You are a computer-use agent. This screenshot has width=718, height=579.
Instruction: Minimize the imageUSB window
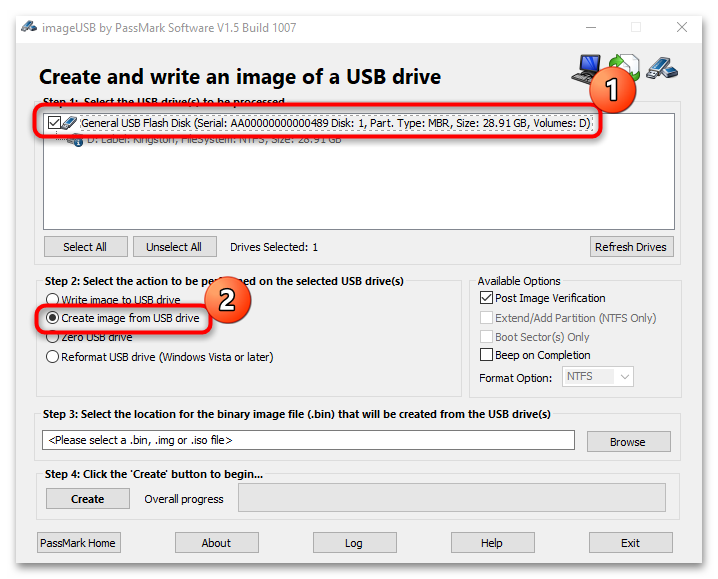[591, 27]
